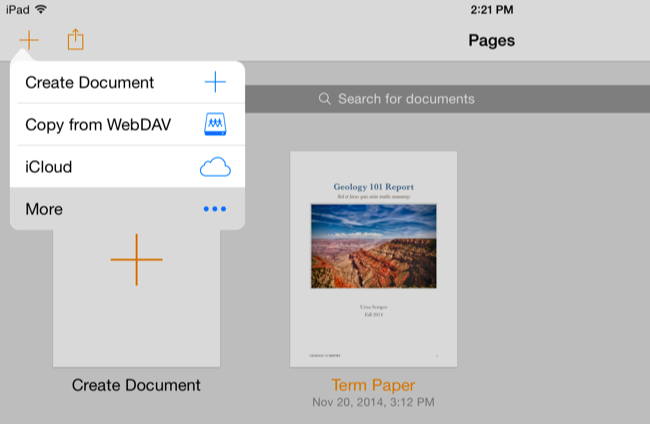This screenshot has width=650, height=424.
Task: Tap the magnifier icon in search bar
Action: (325, 99)
